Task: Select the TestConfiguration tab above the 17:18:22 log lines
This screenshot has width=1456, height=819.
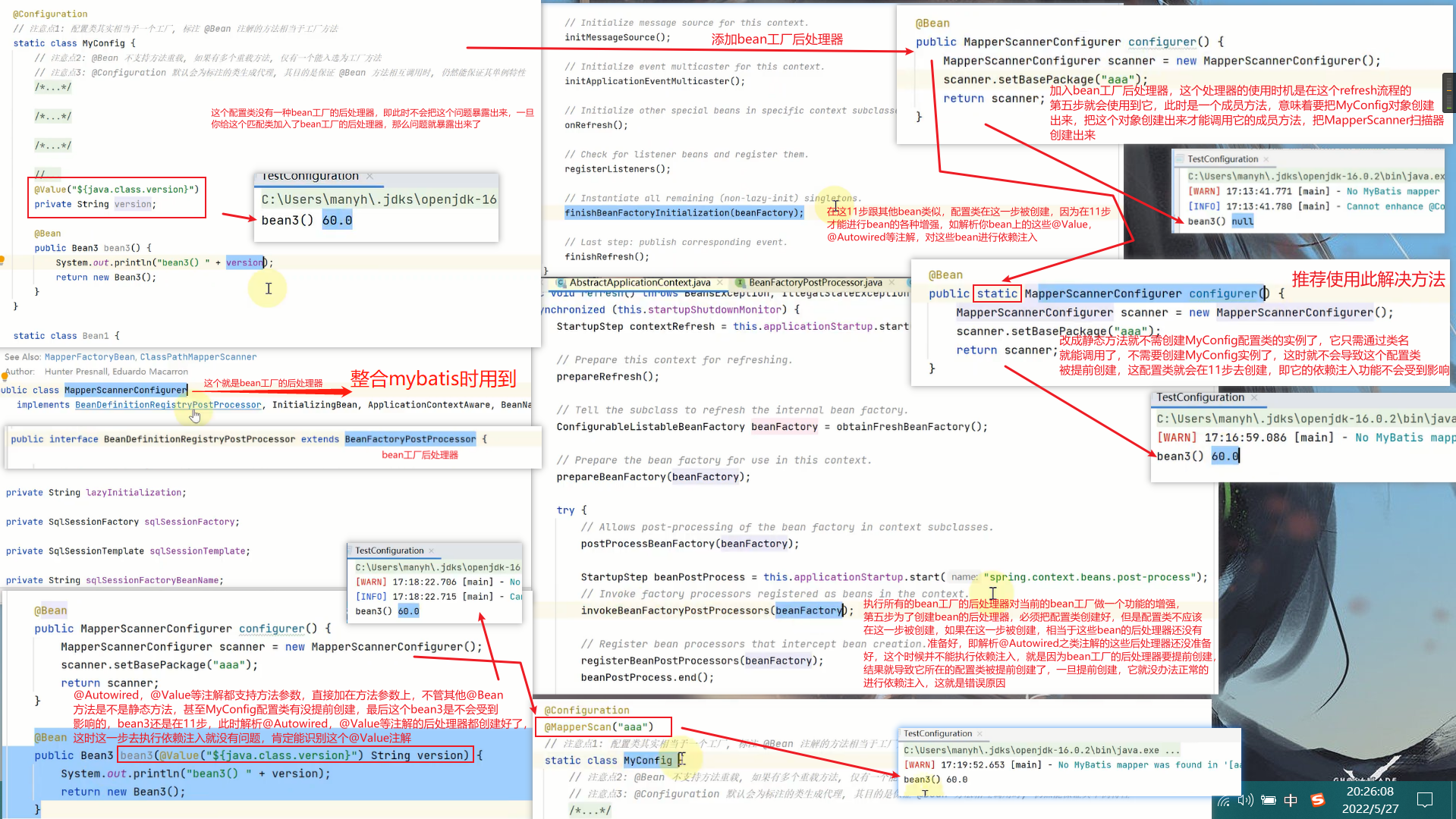Action: (x=389, y=551)
